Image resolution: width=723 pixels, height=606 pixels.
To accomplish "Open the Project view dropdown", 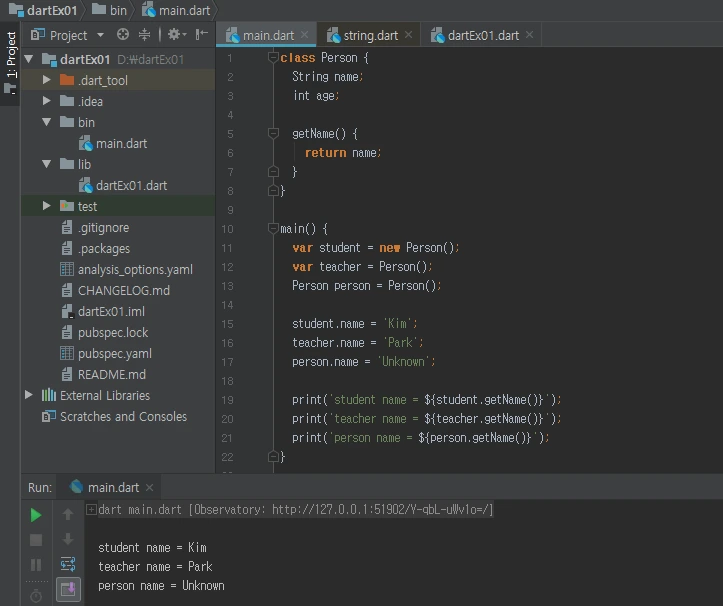I will click(x=68, y=35).
